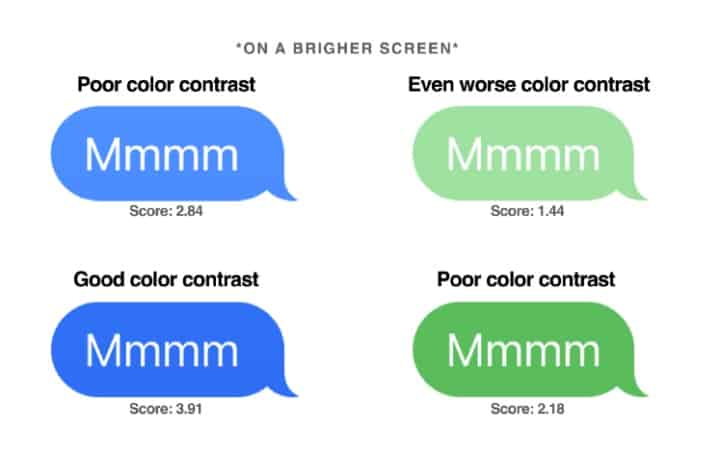Click the white Mmmm text in dark blue bubble
Image resolution: width=710 pixels, height=463 pixels.
(162, 351)
